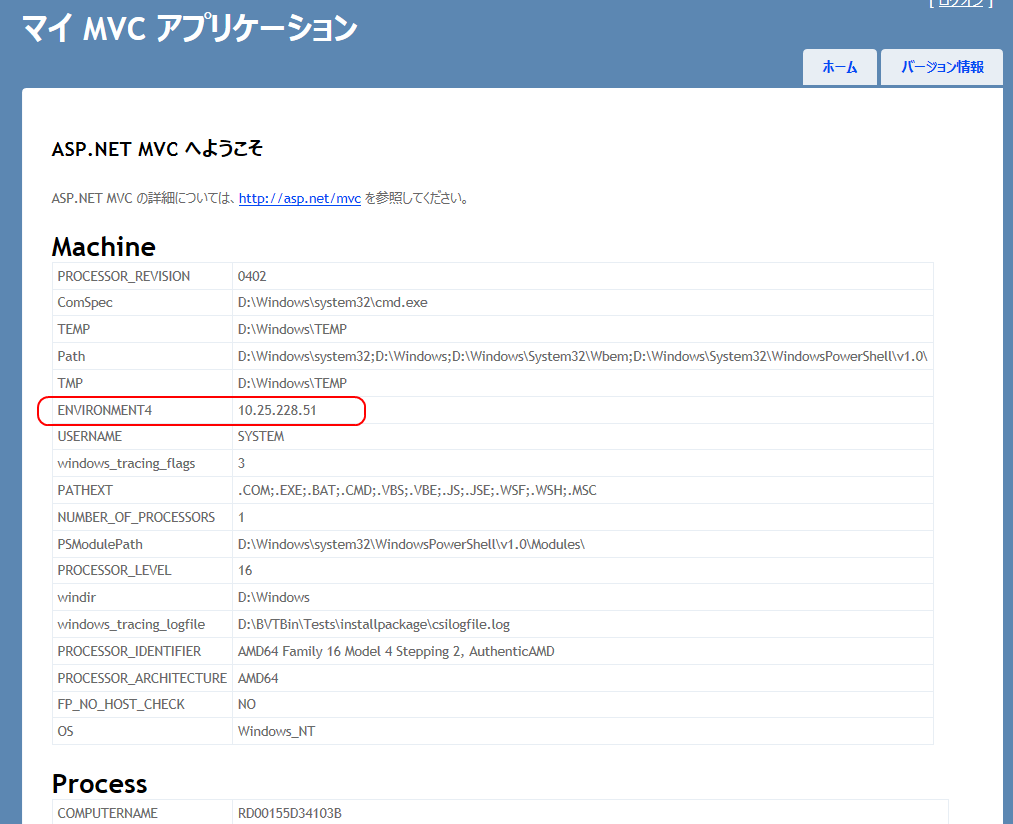Screen dimensions: 1013x824
Task: Select the OS name cell
Action: (142, 731)
